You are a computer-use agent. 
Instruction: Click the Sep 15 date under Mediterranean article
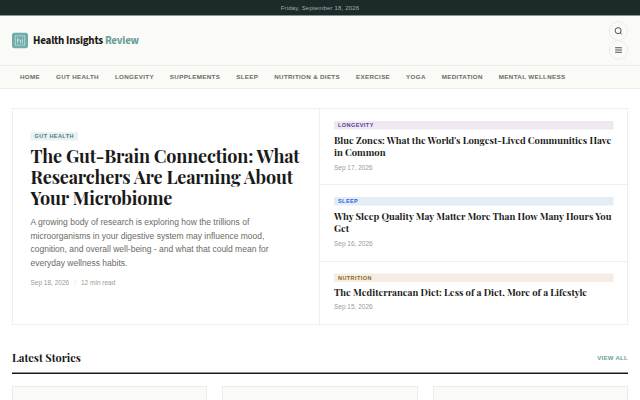353,307
